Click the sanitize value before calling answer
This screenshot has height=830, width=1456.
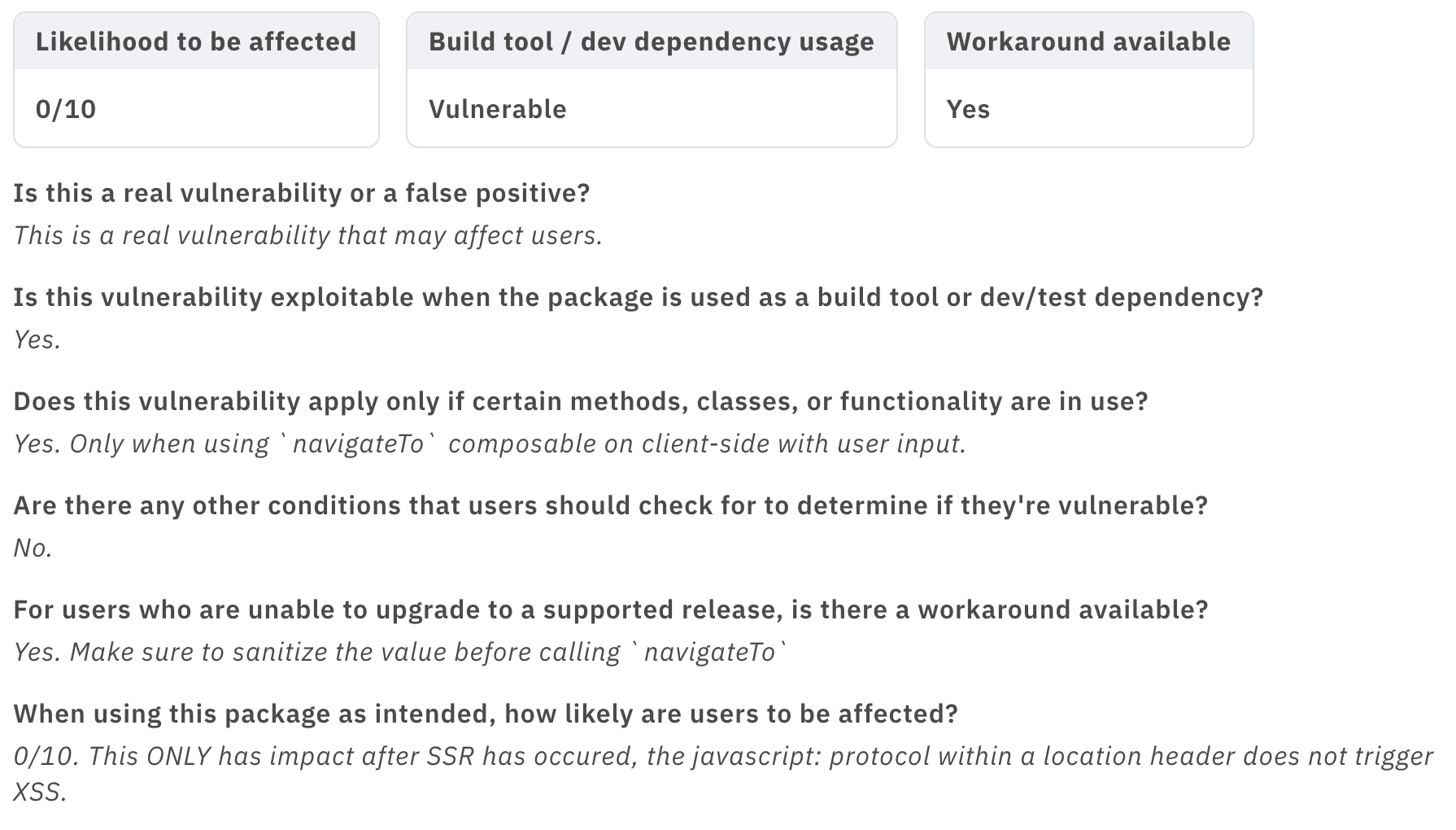[x=401, y=652]
